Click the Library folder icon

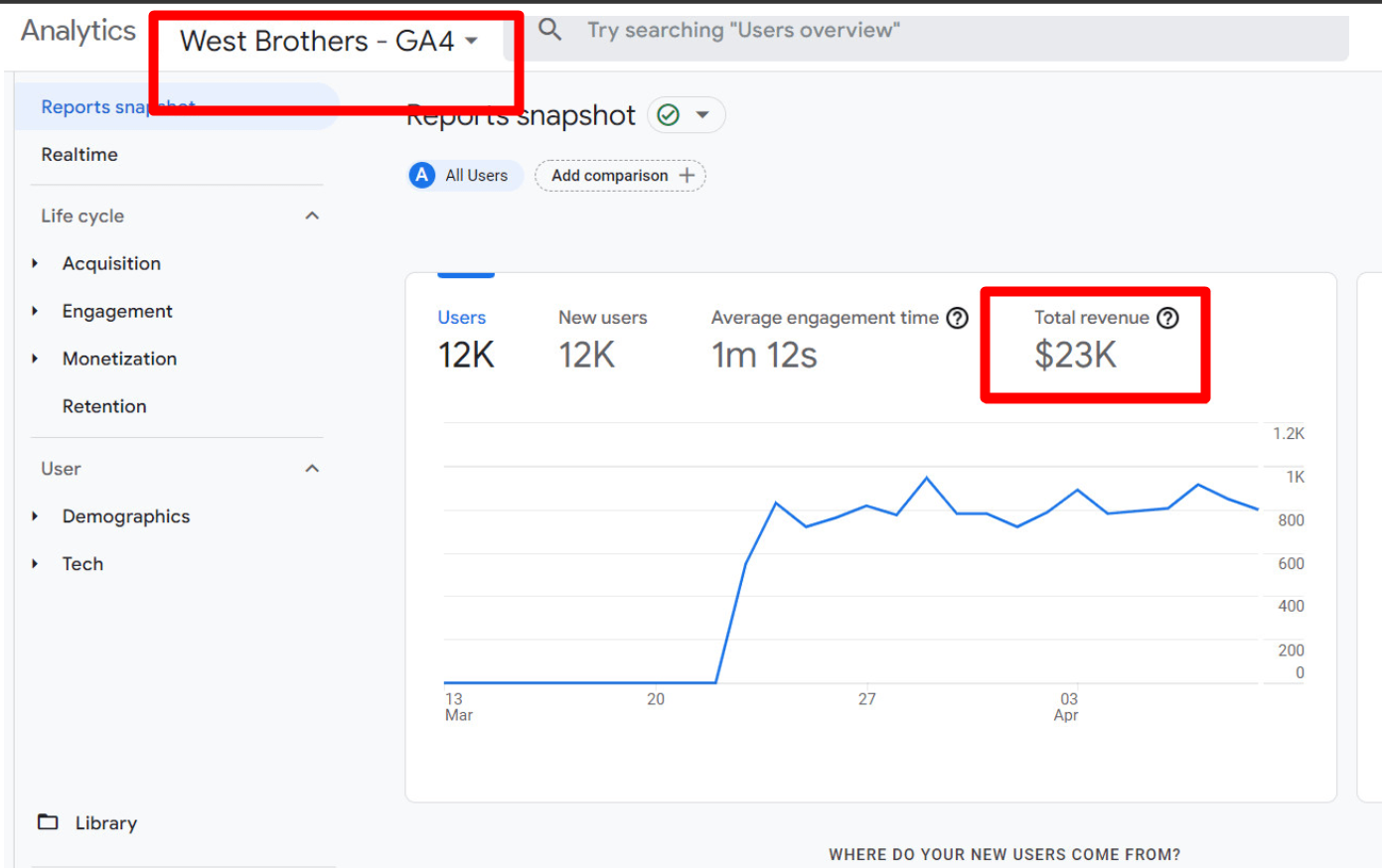pos(48,822)
